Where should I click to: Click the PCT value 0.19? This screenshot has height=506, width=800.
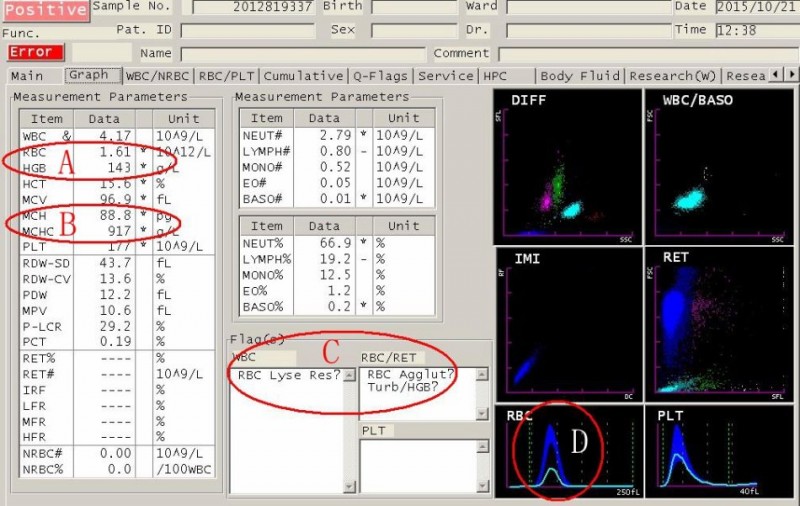pos(115,342)
